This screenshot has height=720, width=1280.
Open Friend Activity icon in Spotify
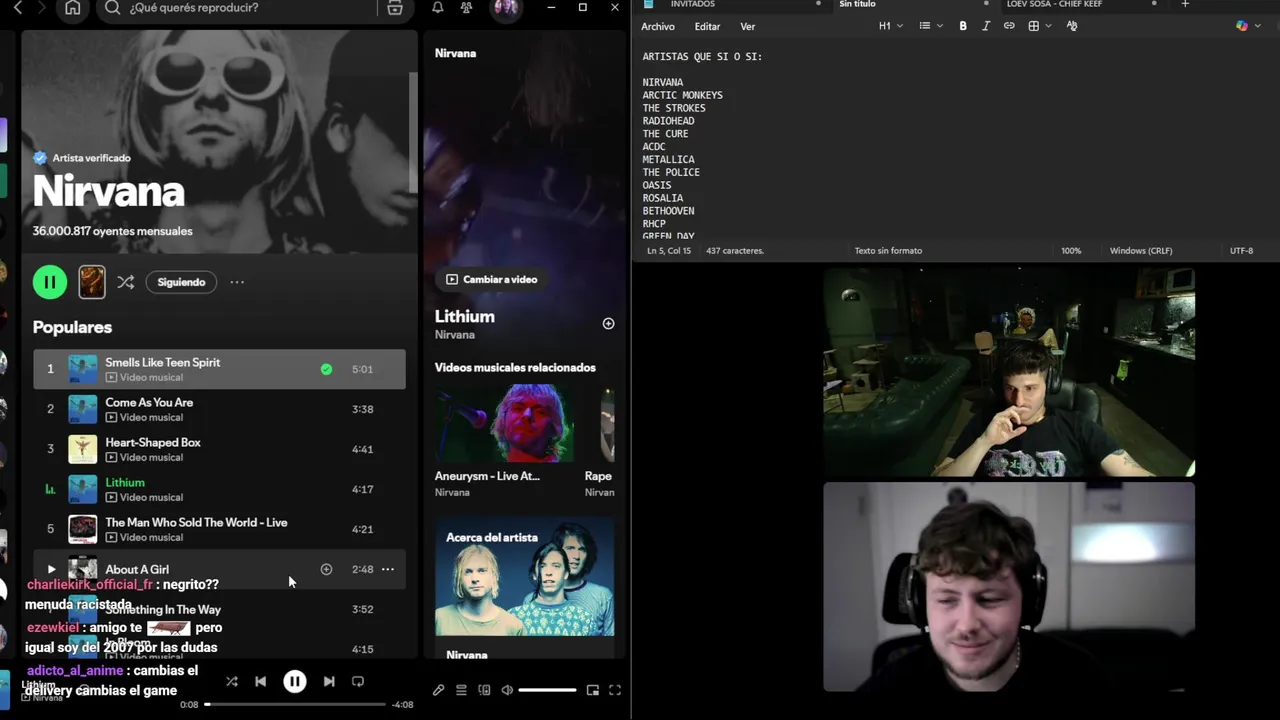click(x=466, y=8)
